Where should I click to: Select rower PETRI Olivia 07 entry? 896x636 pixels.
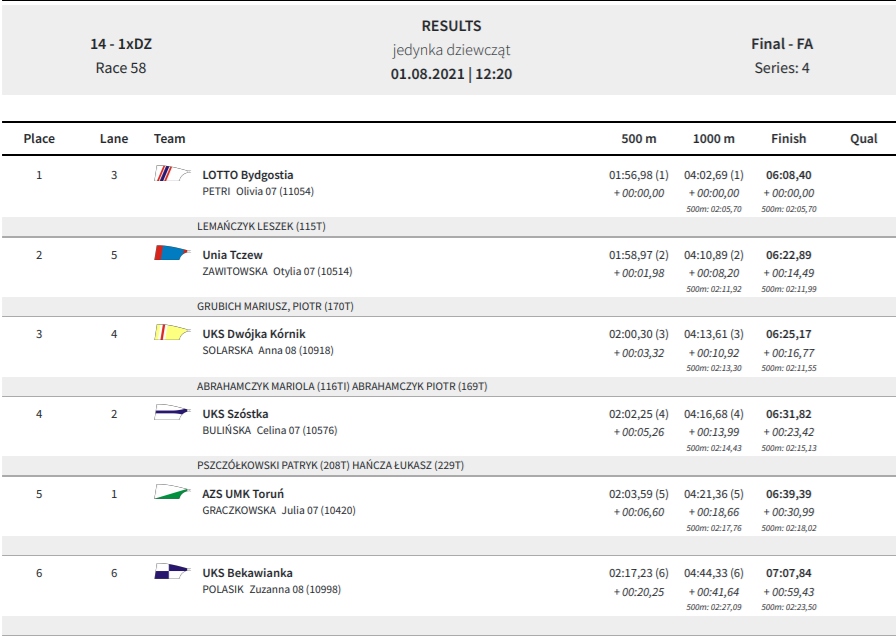click(258, 191)
